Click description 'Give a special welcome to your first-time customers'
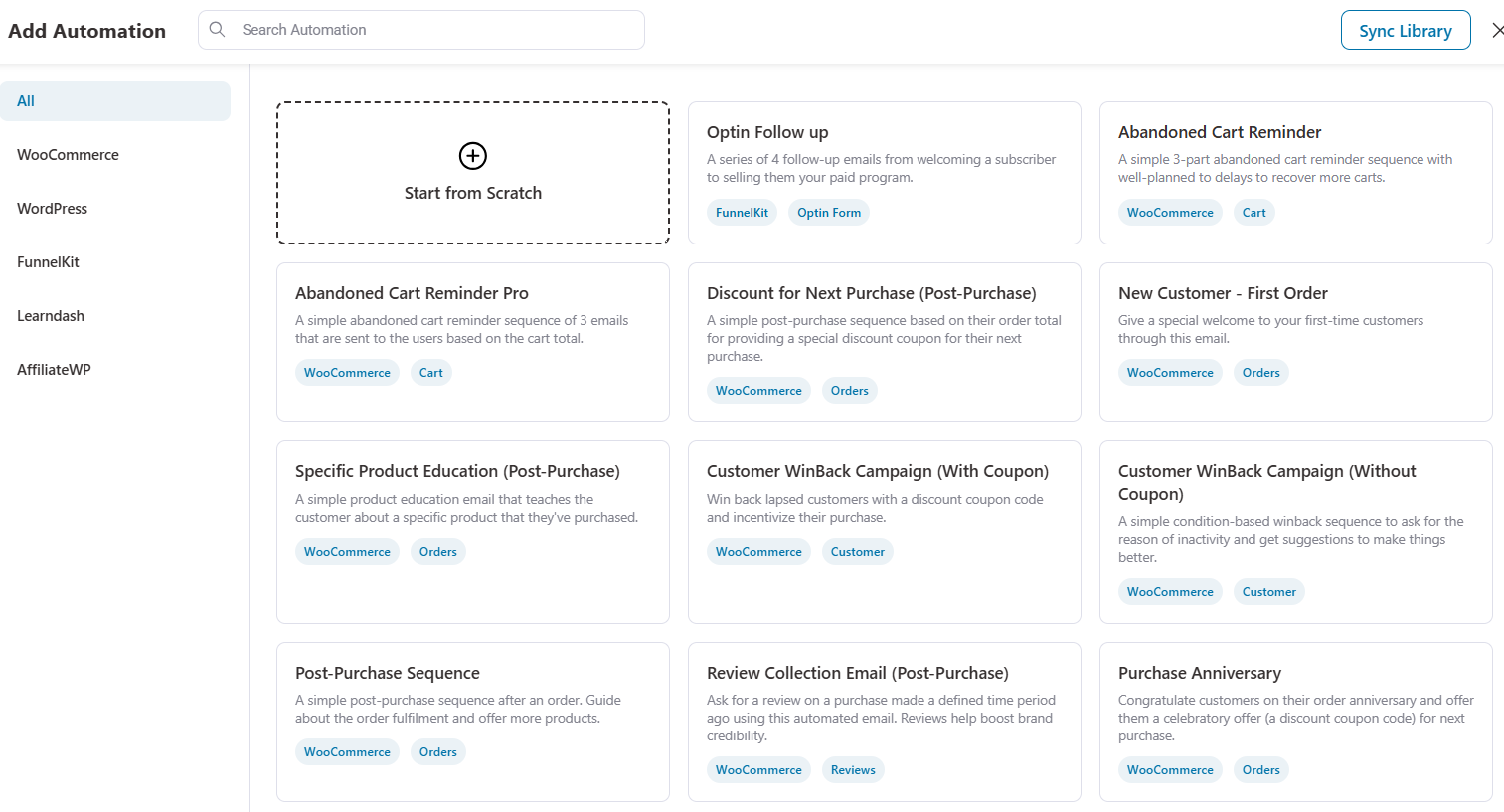The image size is (1504, 812). pos(1271,329)
